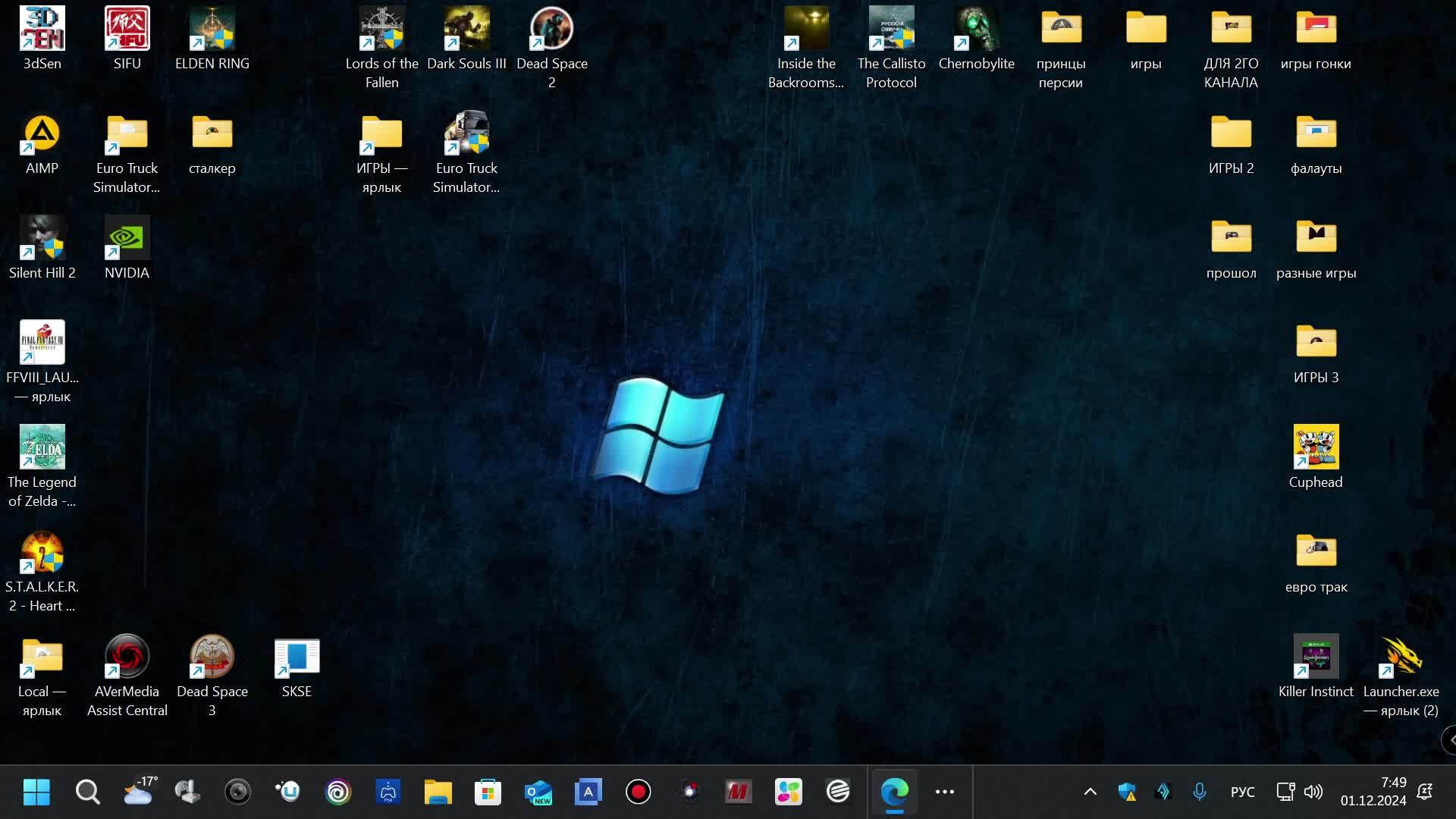Select AVerMedia Assist Central shortcut
Viewport: 1456px width, 819px height.
tap(127, 676)
